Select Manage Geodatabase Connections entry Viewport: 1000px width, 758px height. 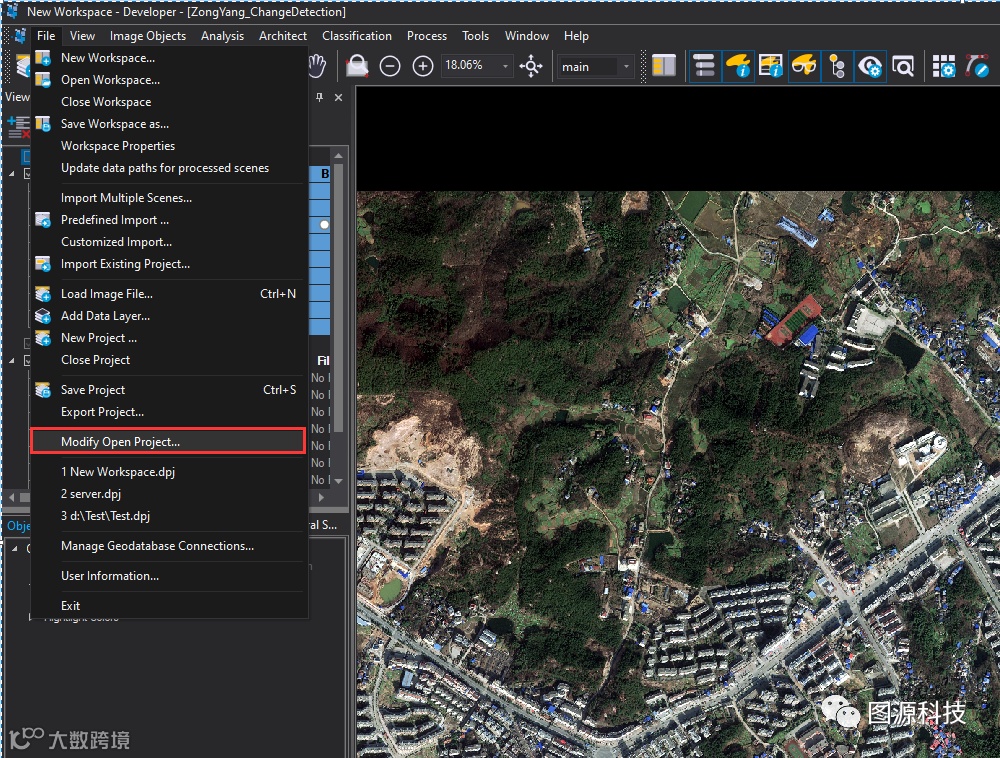[157, 546]
